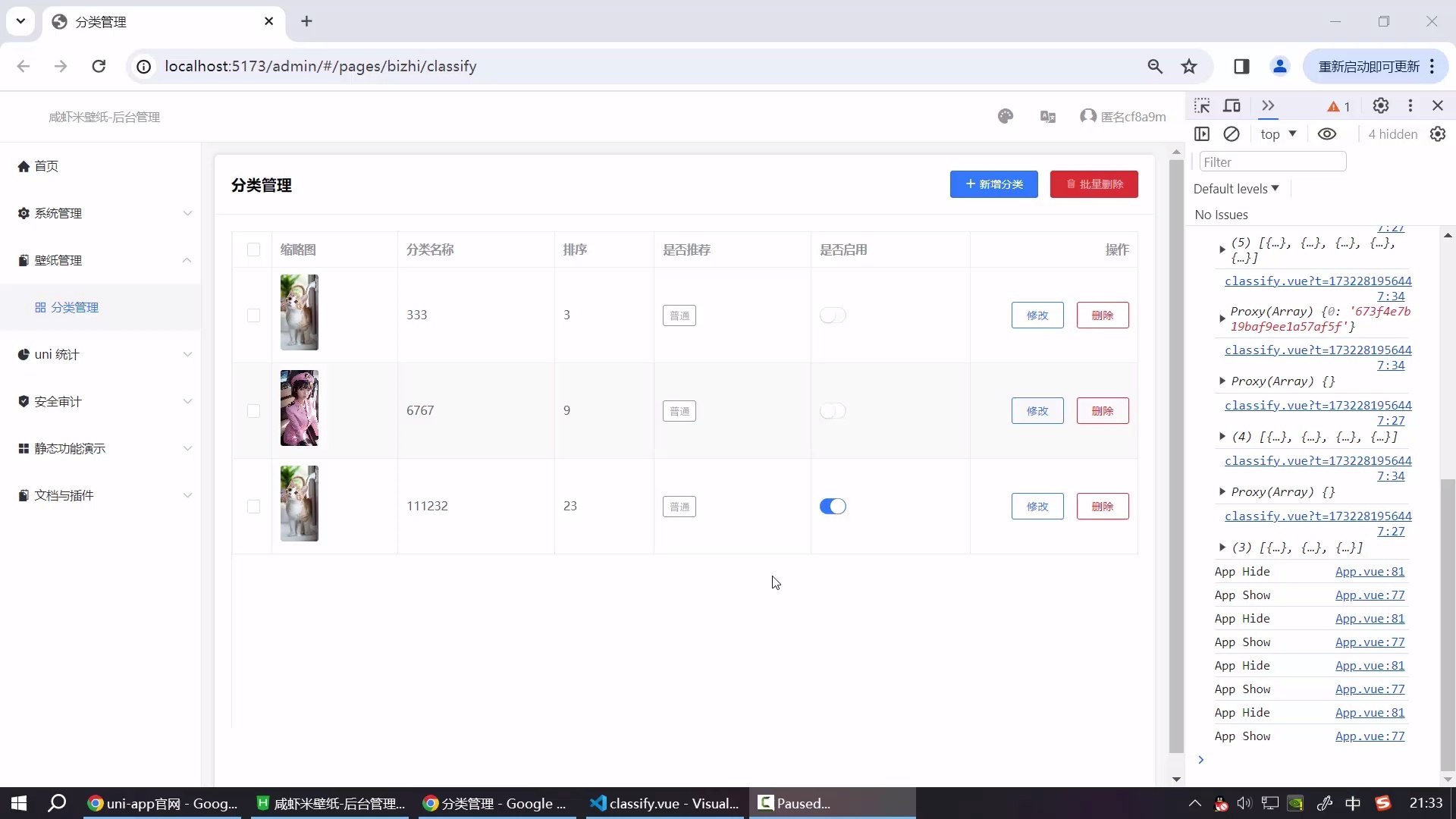The height and width of the screenshot is (819, 1456).
Task: Click the console Filter input field
Action: [1272, 162]
